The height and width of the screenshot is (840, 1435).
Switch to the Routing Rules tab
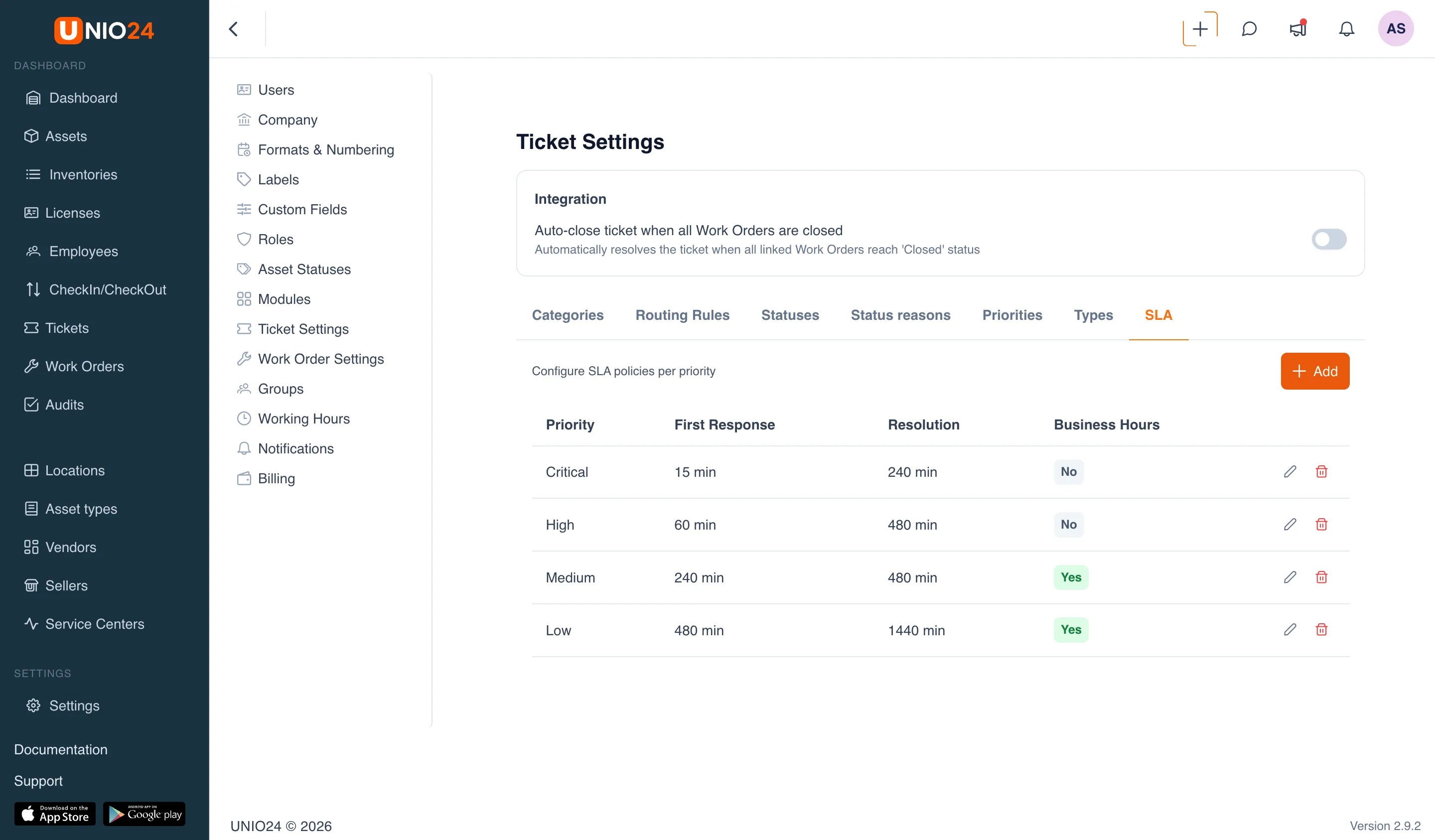(x=682, y=315)
